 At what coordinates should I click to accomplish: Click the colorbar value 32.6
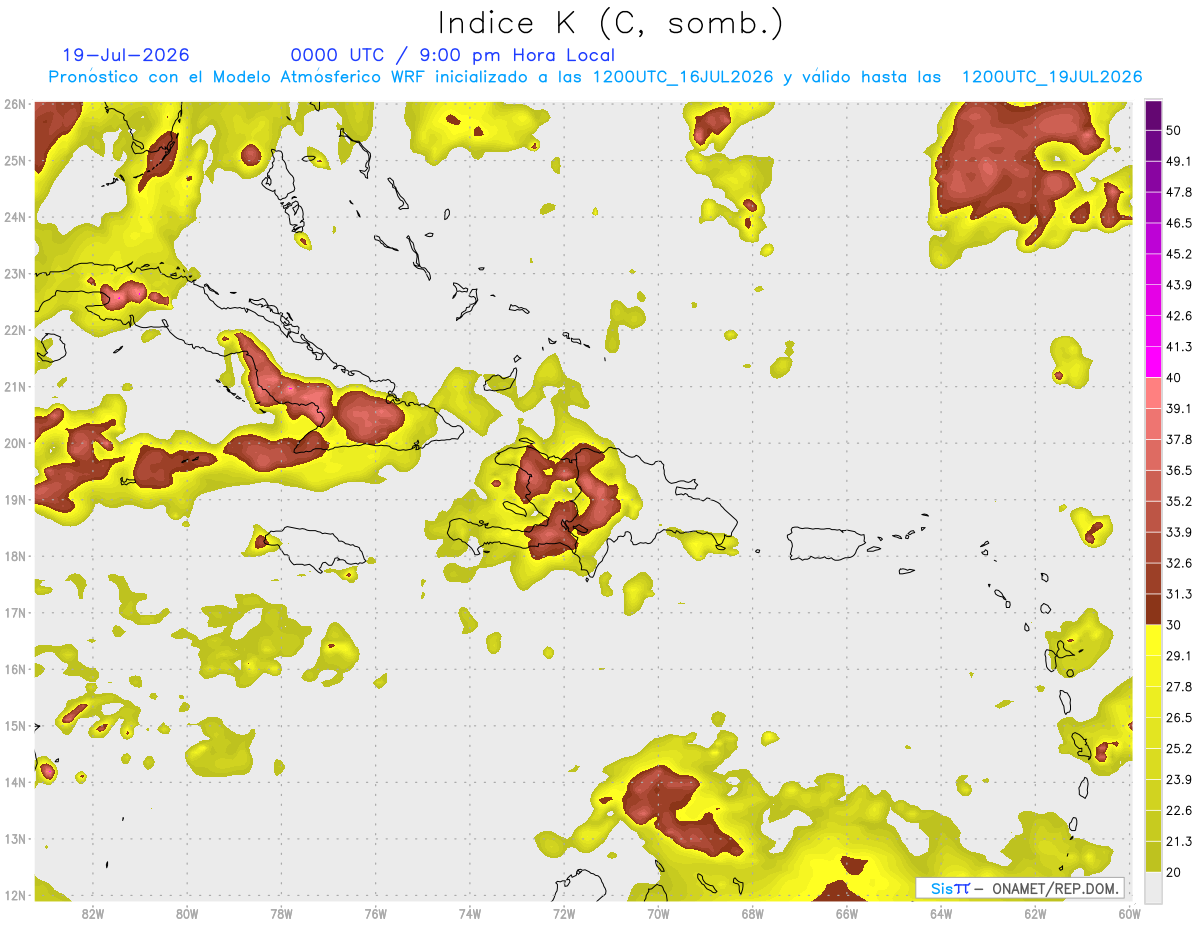(x=1179, y=564)
